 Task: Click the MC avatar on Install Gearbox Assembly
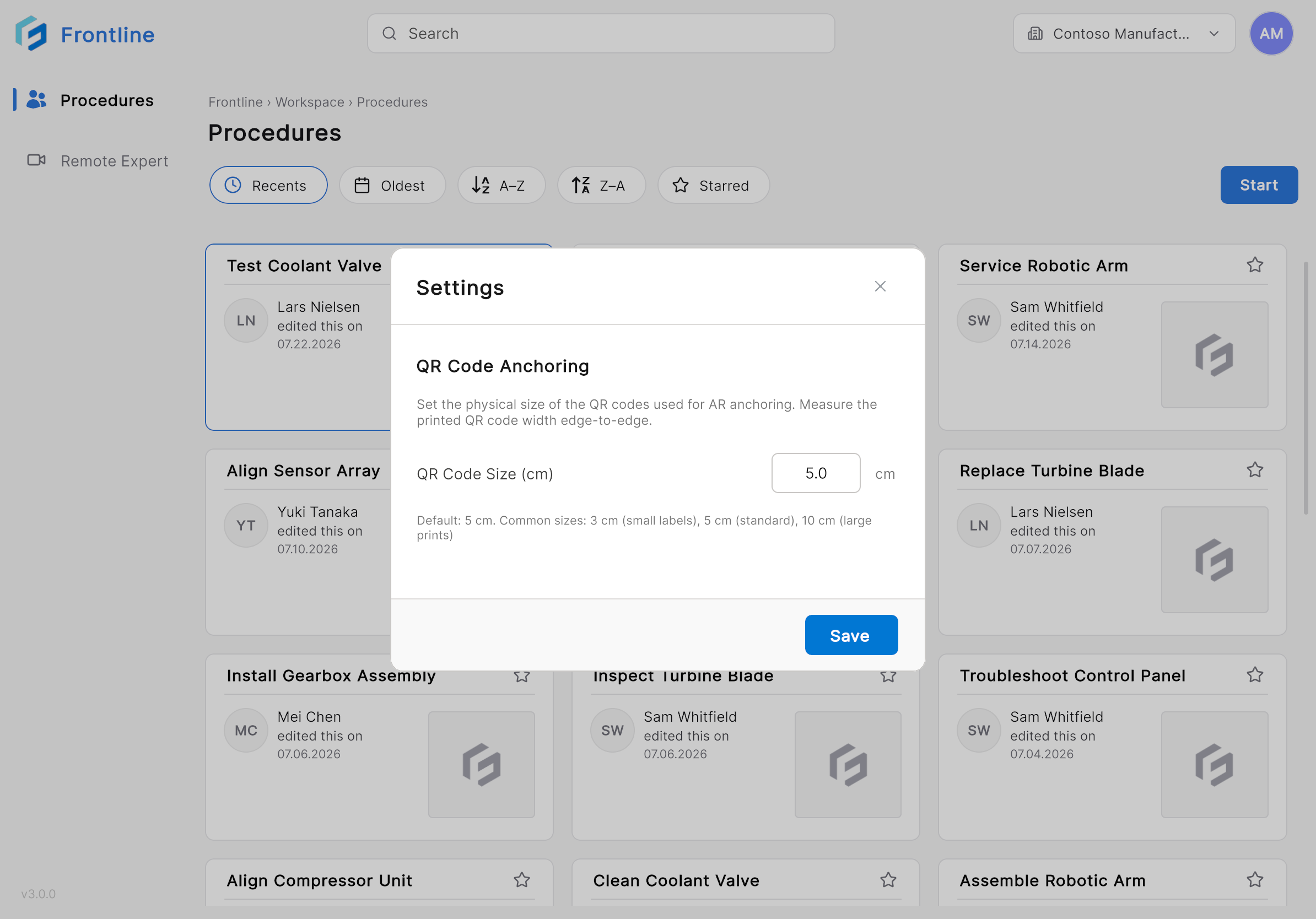click(x=246, y=731)
